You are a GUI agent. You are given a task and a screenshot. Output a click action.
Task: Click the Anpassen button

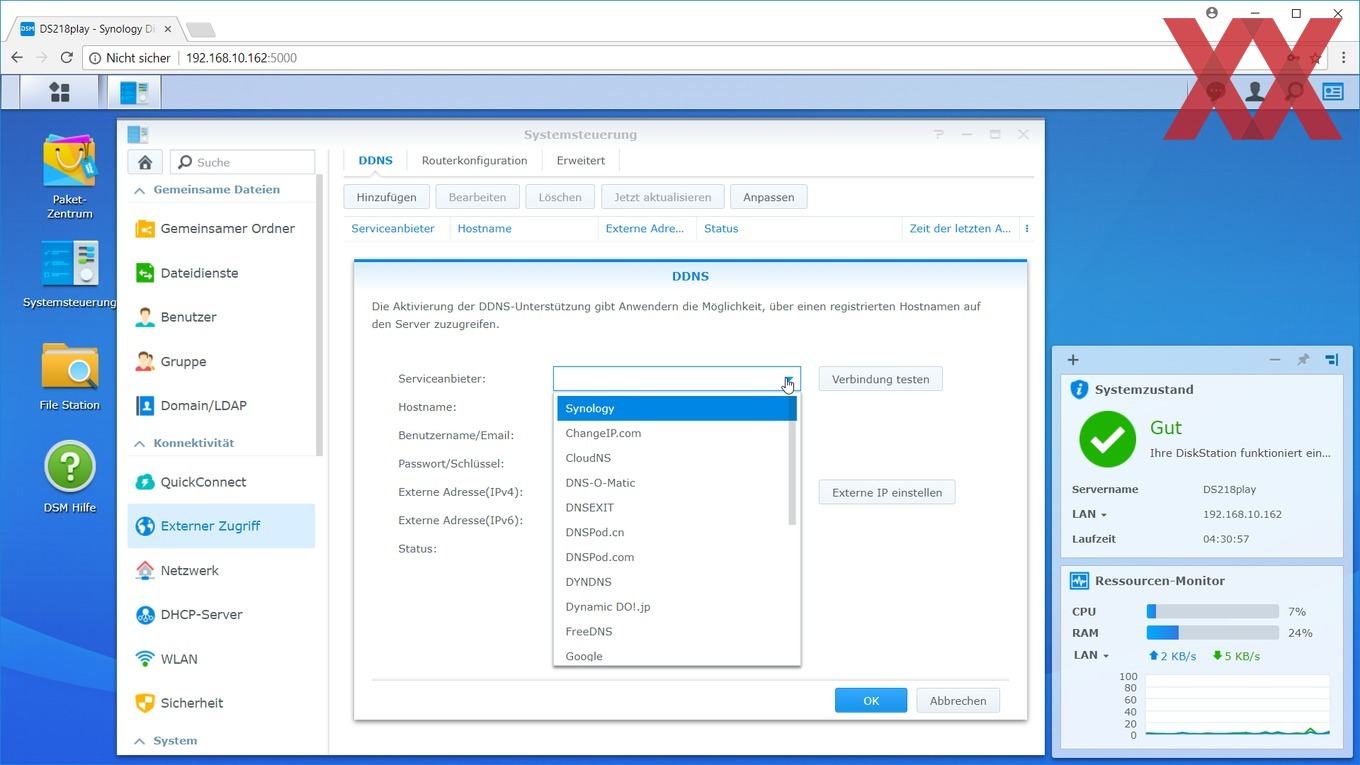(769, 197)
